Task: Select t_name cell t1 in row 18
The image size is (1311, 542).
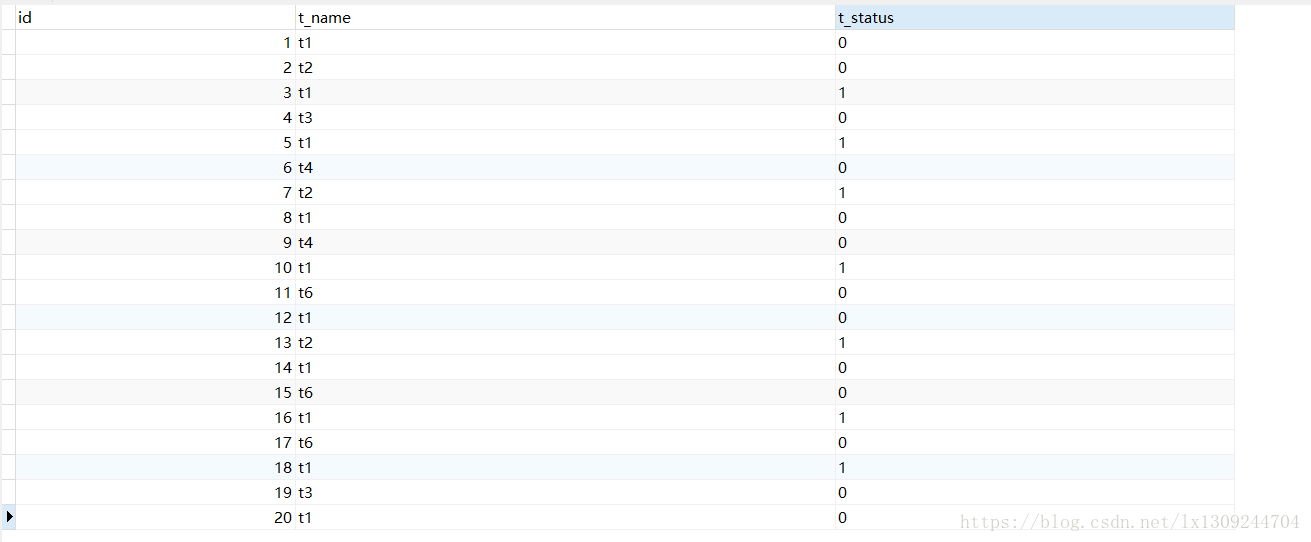Action: click(x=565, y=468)
